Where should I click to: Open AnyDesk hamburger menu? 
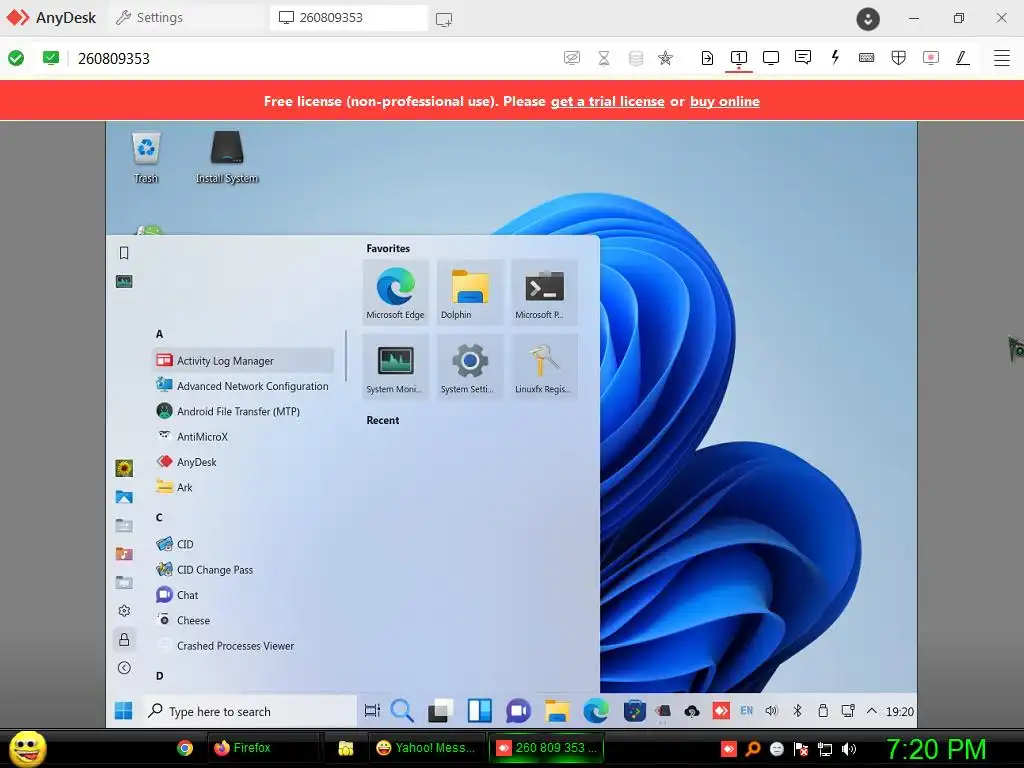coord(1002,57)
